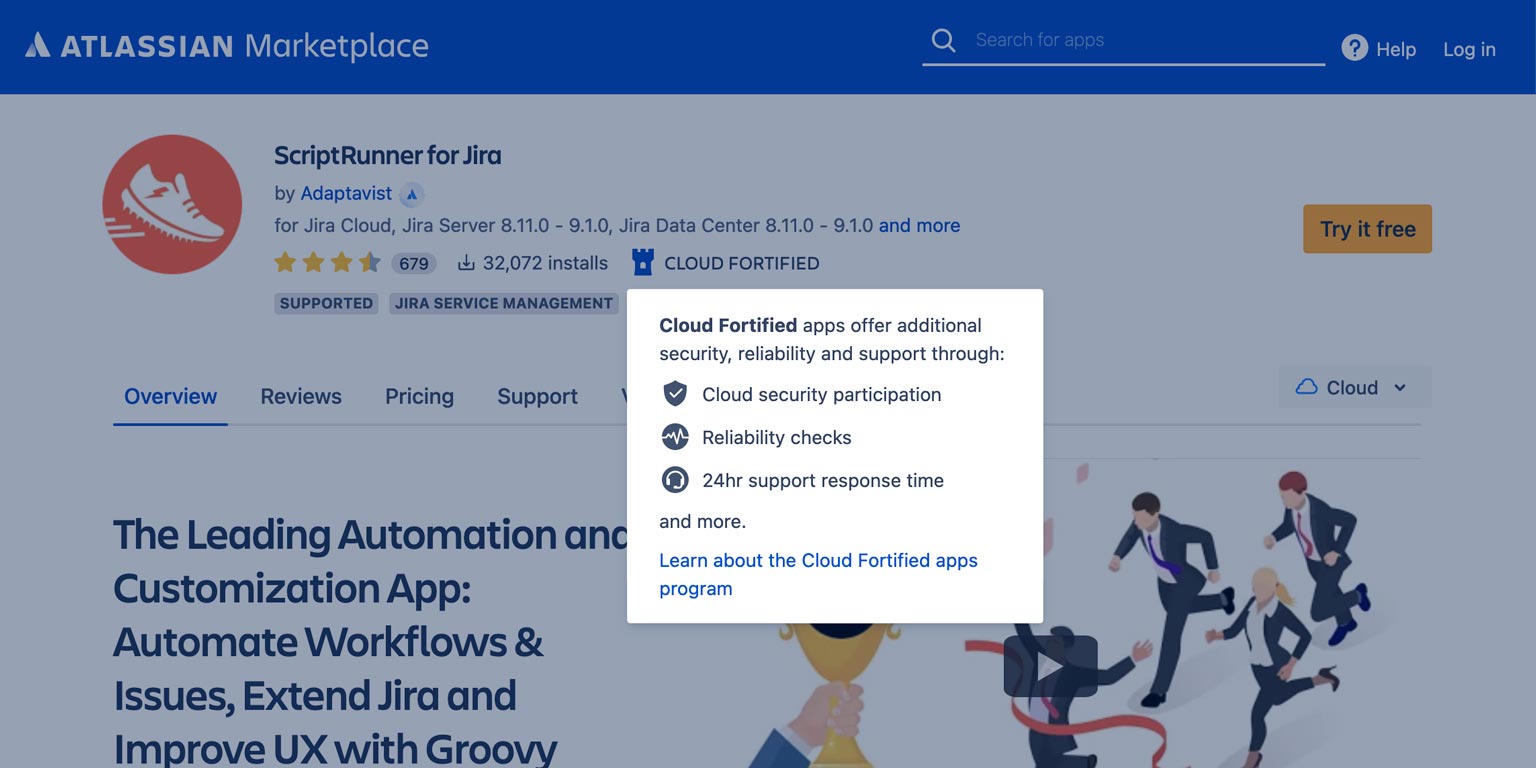This screenshot has height=768, width=1536.
Task: Click the Try it free button
Action: tap(1366, 228)
